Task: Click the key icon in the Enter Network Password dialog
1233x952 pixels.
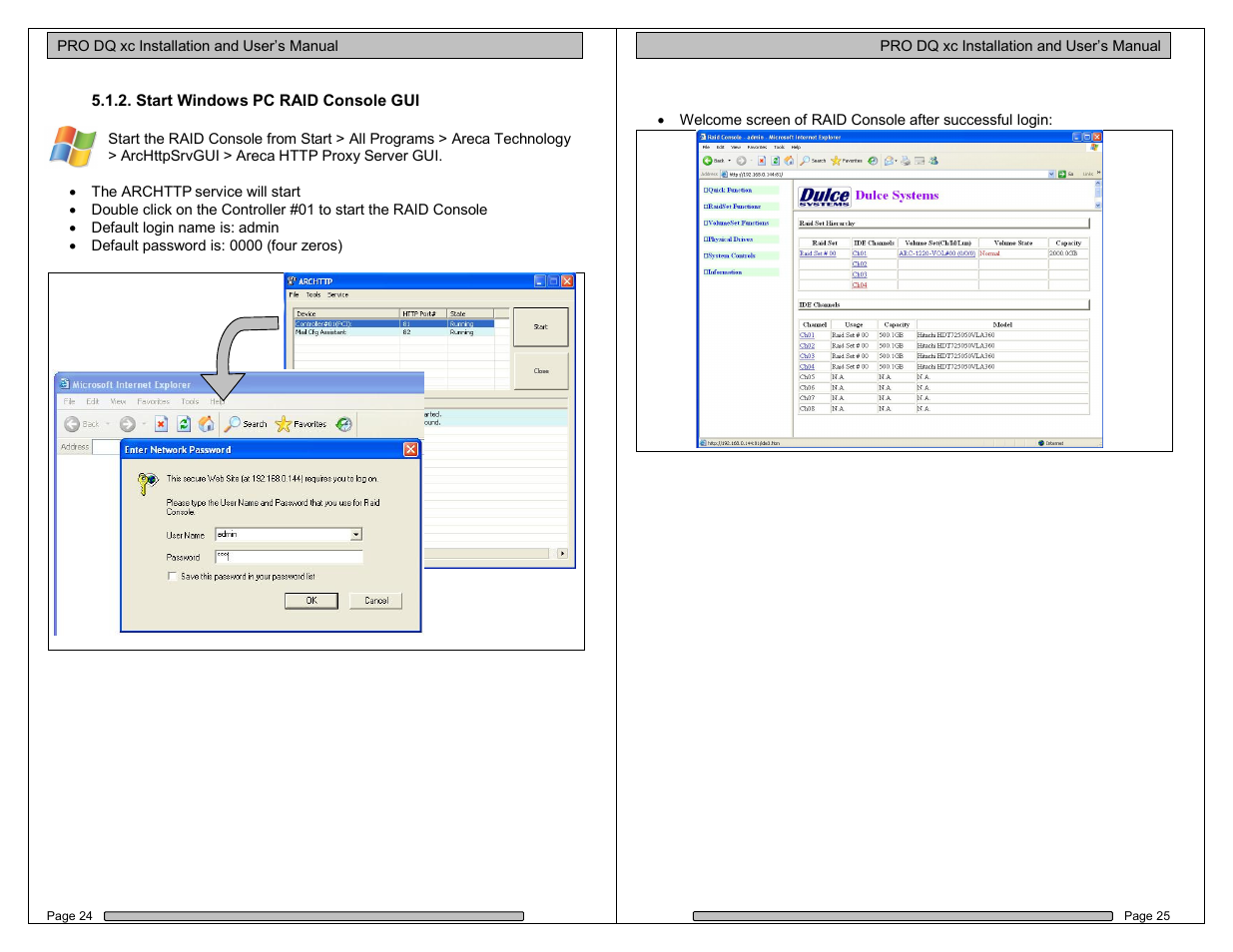Action: point(148,484)
